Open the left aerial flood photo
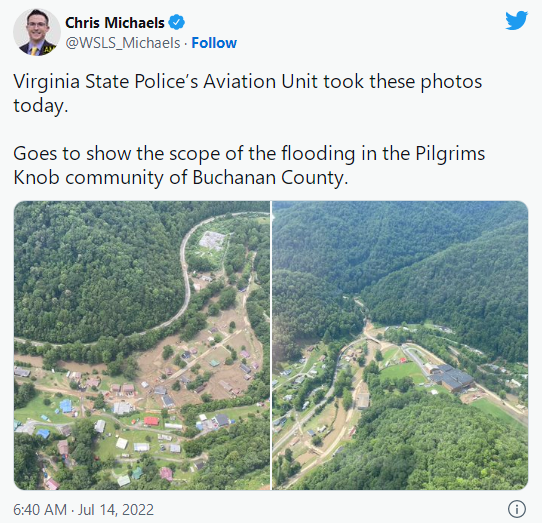This screenshot has width=542, height=523. point(142,345)
